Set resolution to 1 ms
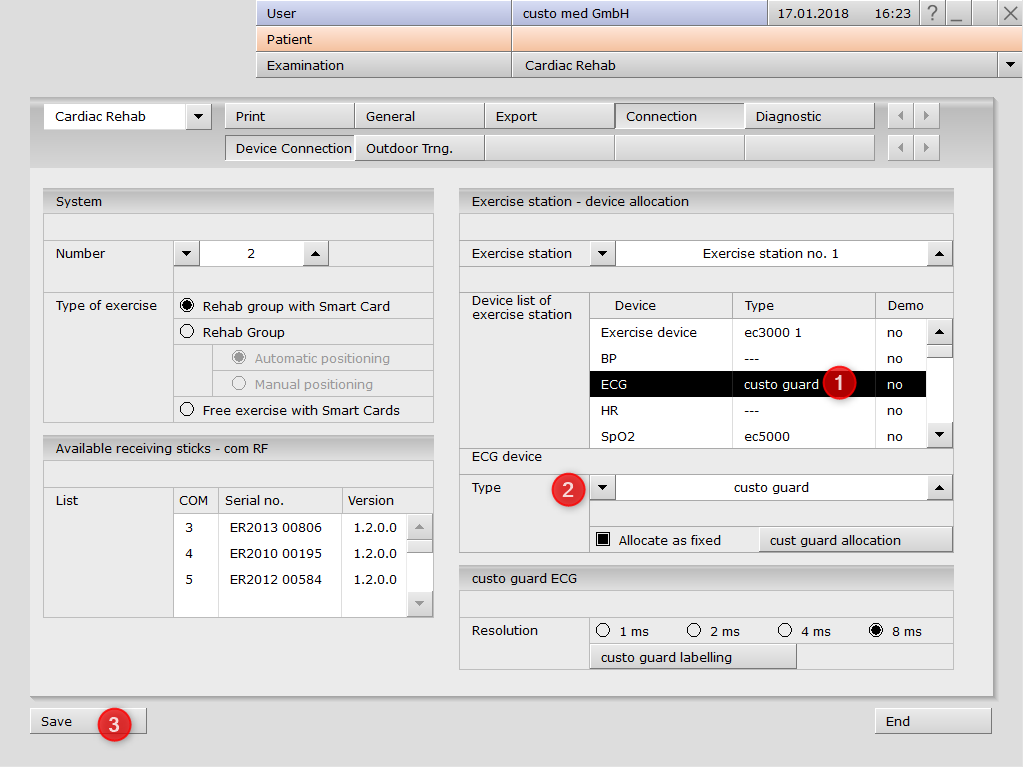Screen dimensions: 1024x768 pos(603,630)
